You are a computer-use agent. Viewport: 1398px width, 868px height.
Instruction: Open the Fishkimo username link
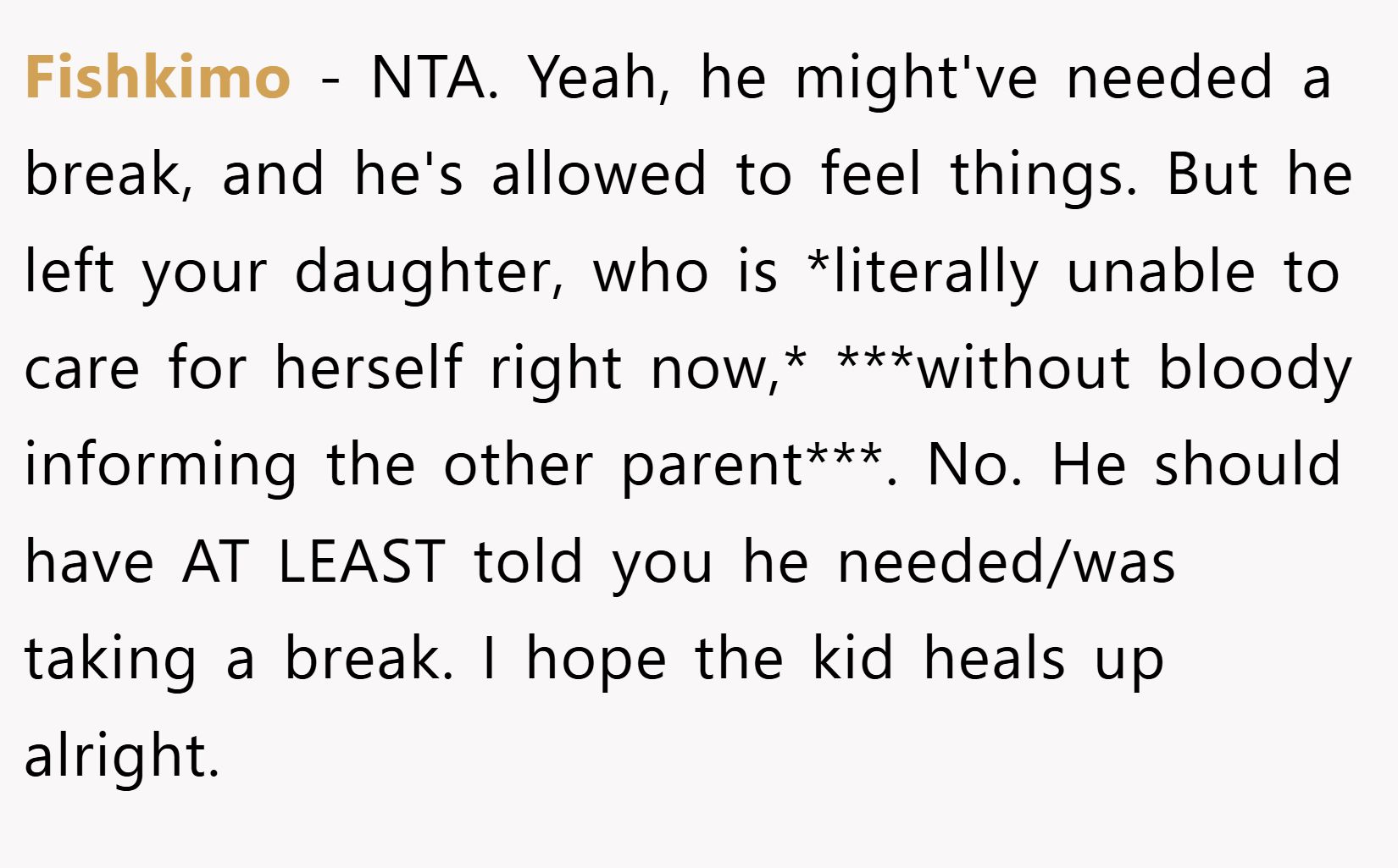pos(158,76)
